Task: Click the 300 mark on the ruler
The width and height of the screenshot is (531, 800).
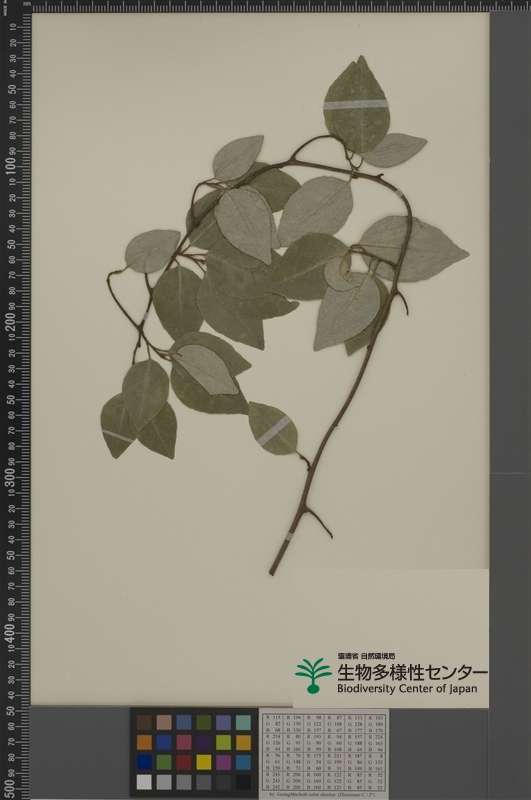Action: (x=11, y=478)
